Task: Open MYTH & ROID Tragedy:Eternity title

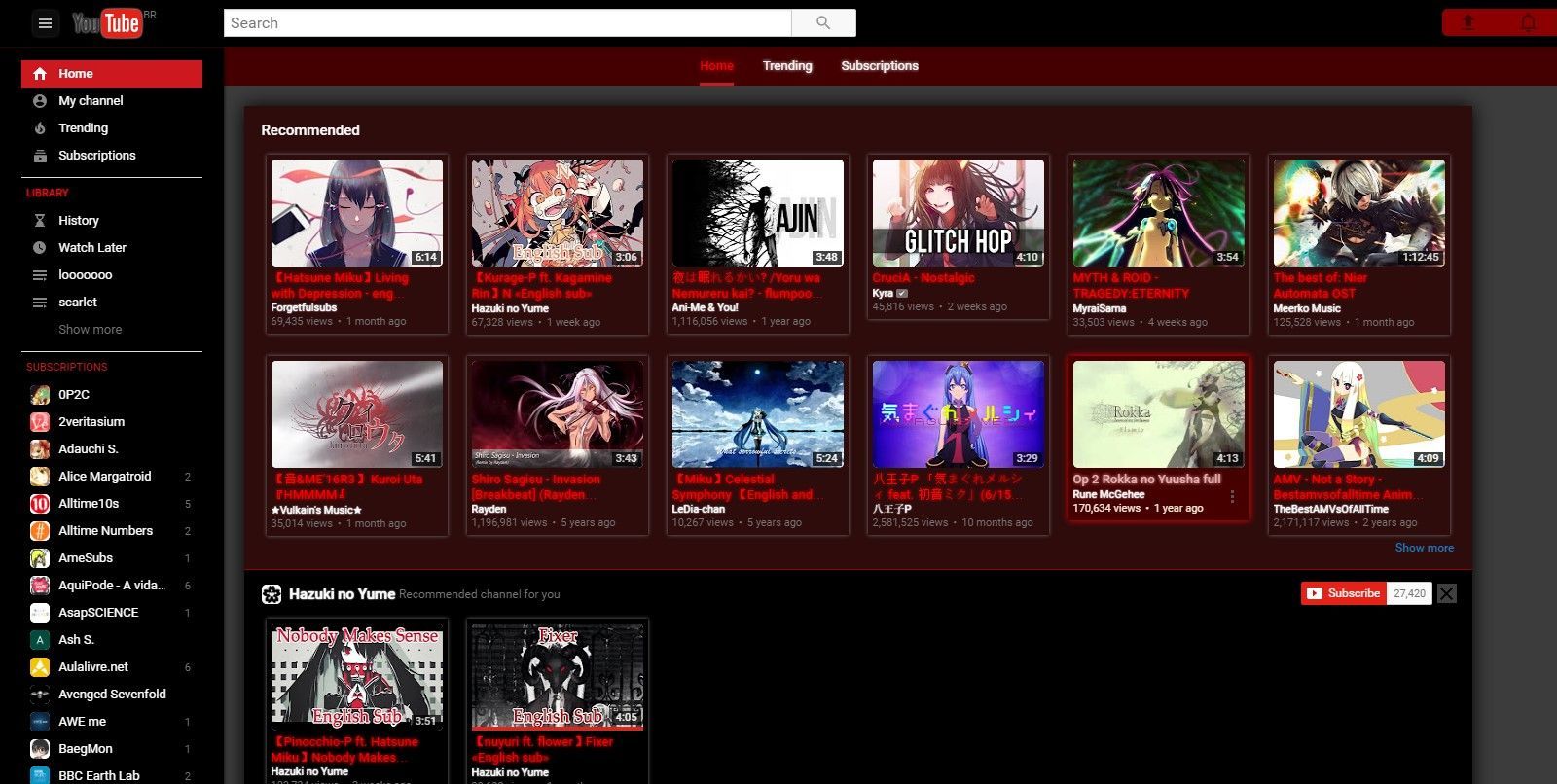Action: [1131, 285]
